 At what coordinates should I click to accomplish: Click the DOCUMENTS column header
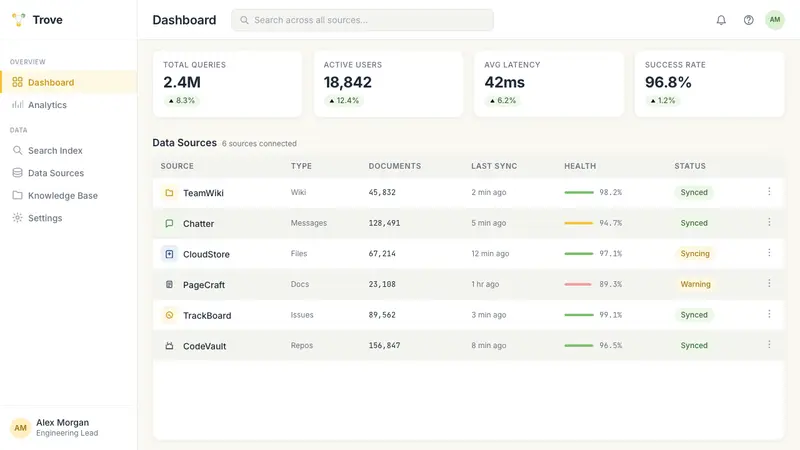pyautogui.click(x=395, y=166)
